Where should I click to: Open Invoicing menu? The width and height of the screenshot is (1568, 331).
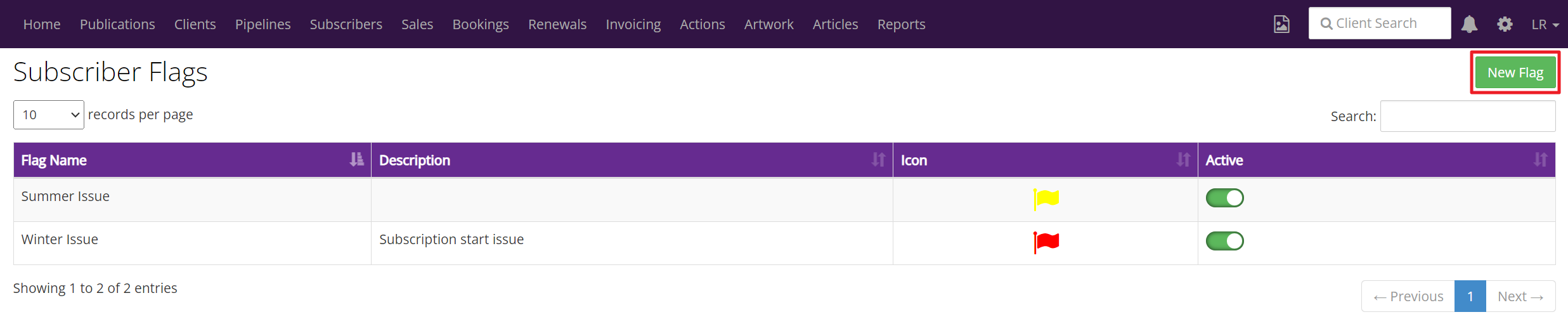point(633,24)
